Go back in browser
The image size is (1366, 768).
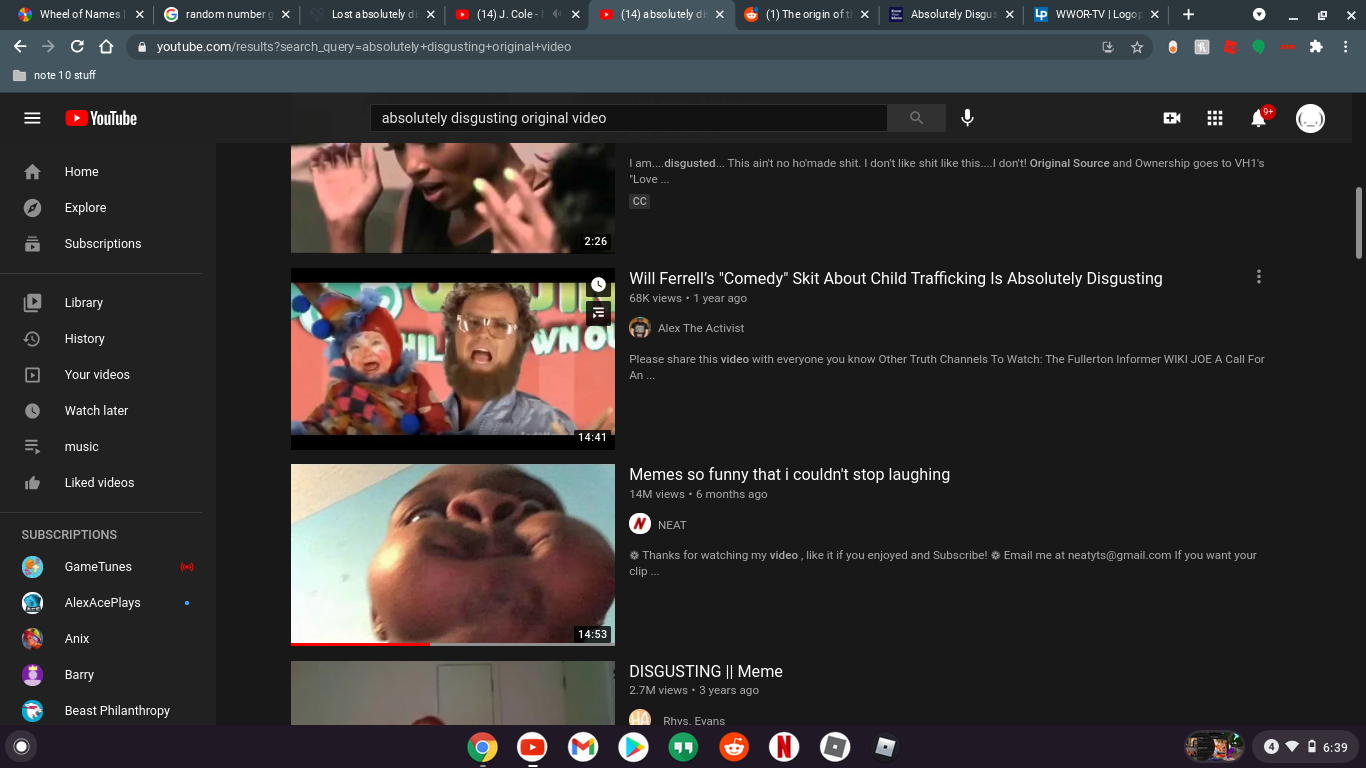(20, 47)
